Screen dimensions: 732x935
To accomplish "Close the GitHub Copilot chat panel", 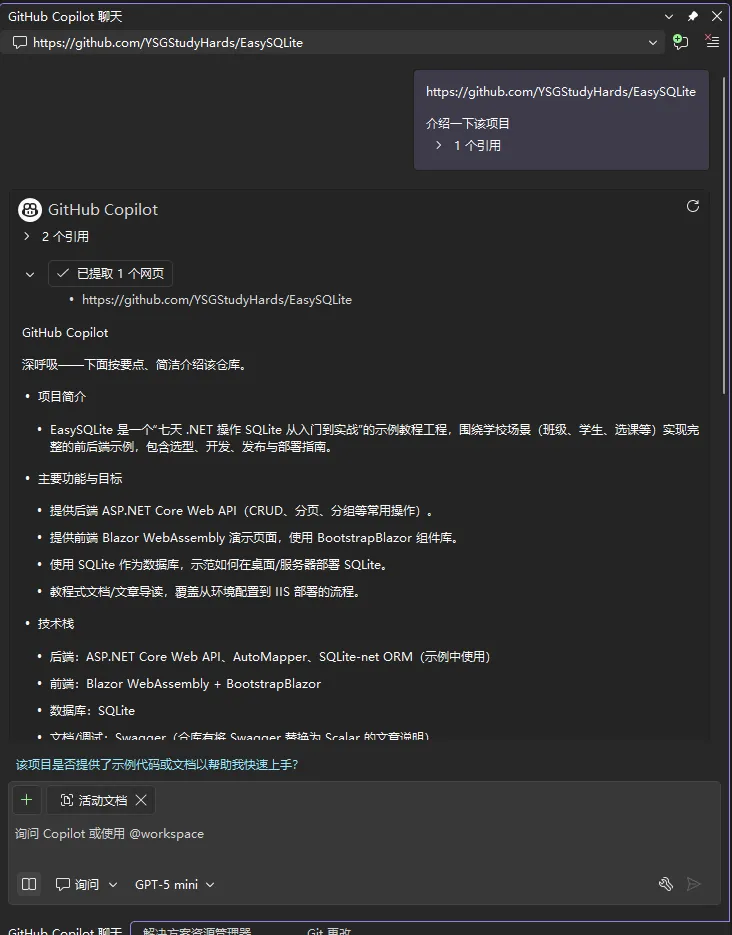I will pyautogui.click(x=717, y=16).
